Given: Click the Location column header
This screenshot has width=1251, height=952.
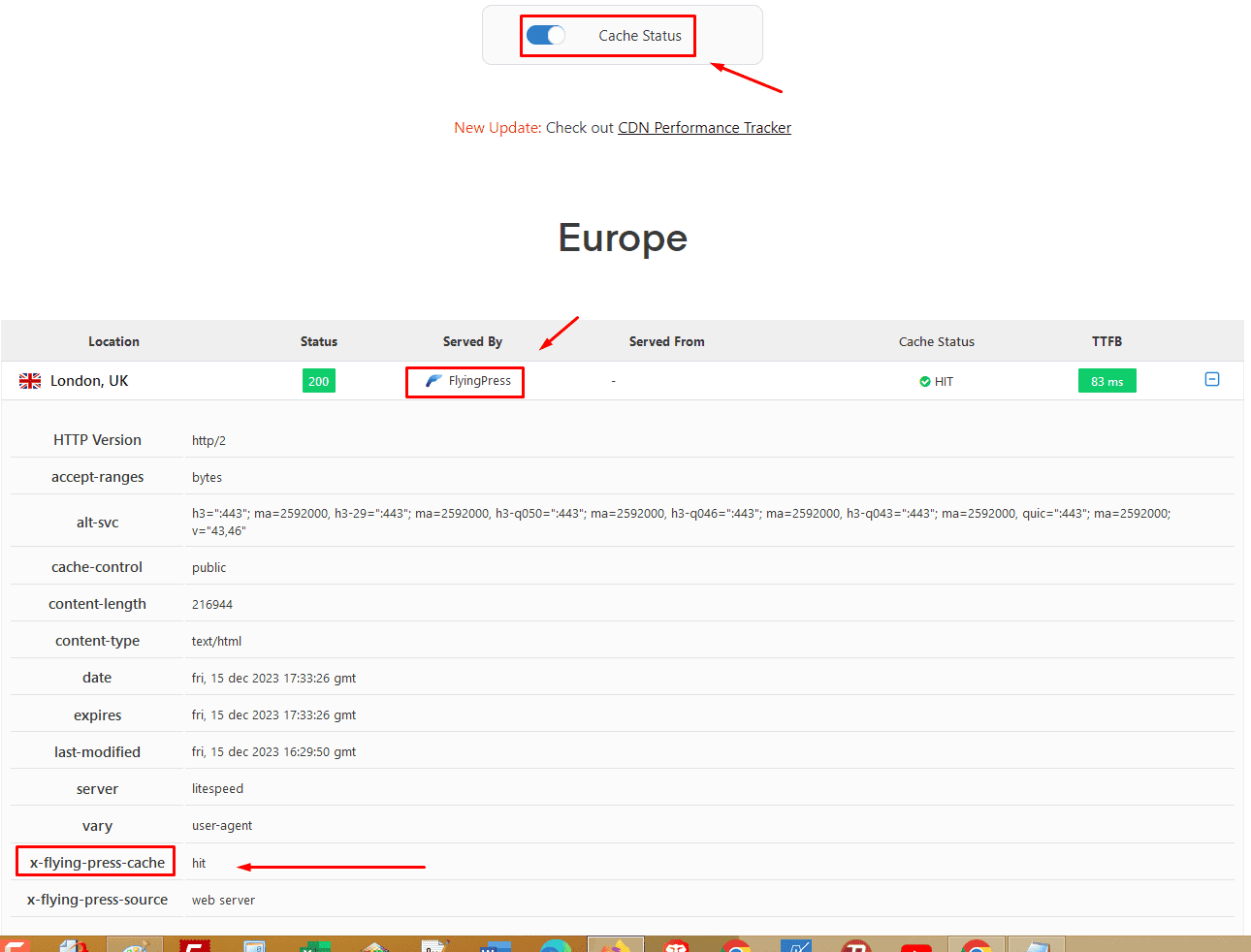Looking at the screenshot, I should tap(113, 341).
